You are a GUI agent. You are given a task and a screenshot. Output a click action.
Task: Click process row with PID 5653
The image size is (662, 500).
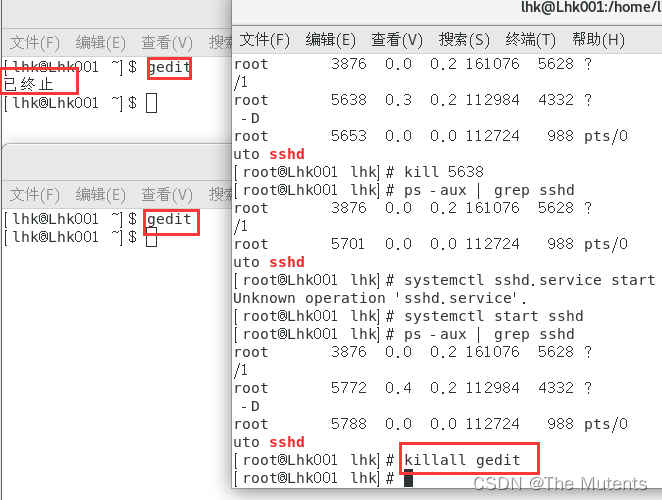click(x=431, y=136)
